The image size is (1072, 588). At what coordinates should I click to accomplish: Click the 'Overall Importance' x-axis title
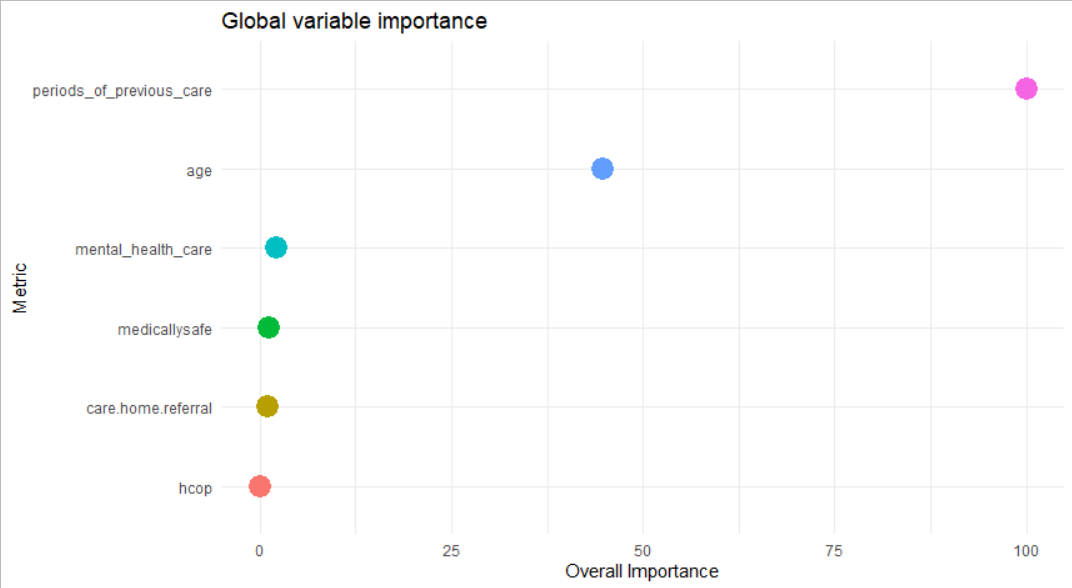click(641, 571)
